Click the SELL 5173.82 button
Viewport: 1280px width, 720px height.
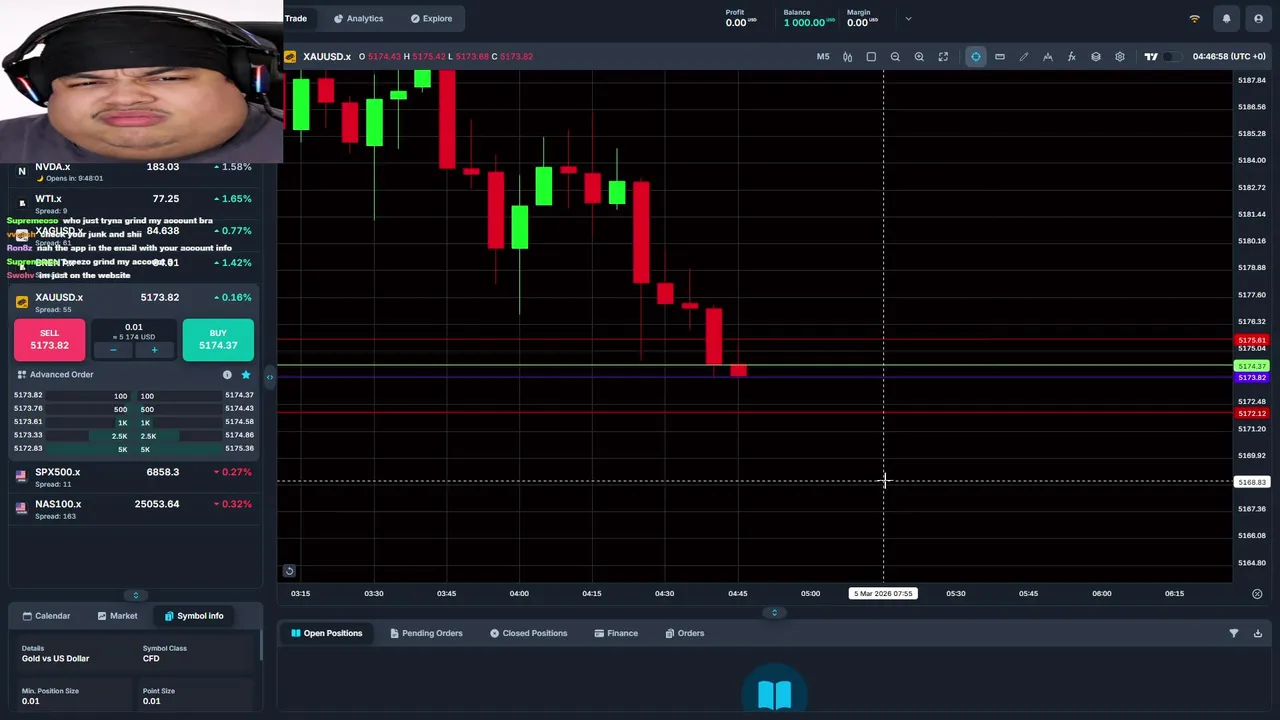point(49,339)
